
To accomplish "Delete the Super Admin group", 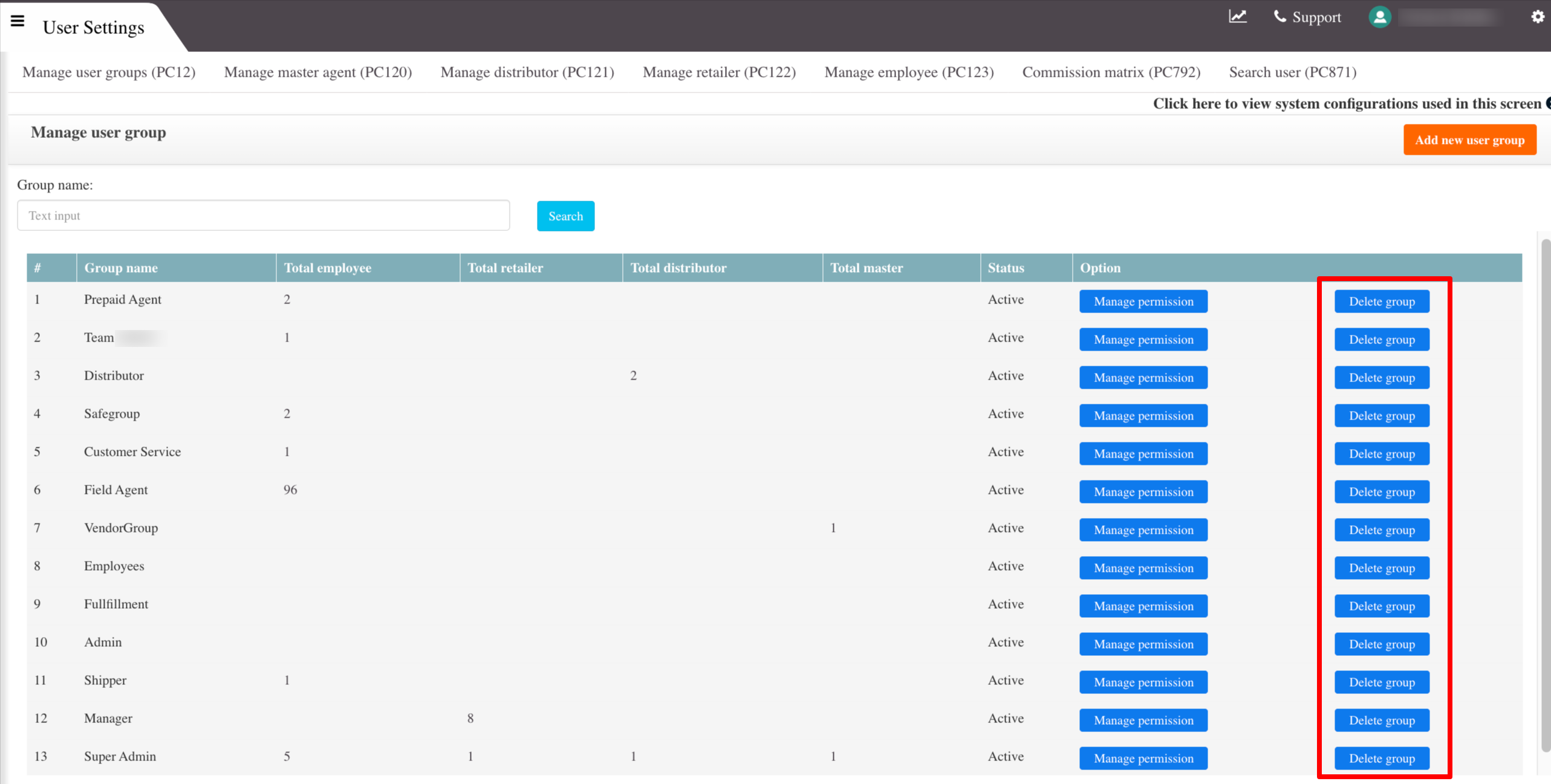I will tap(1382, 758).
